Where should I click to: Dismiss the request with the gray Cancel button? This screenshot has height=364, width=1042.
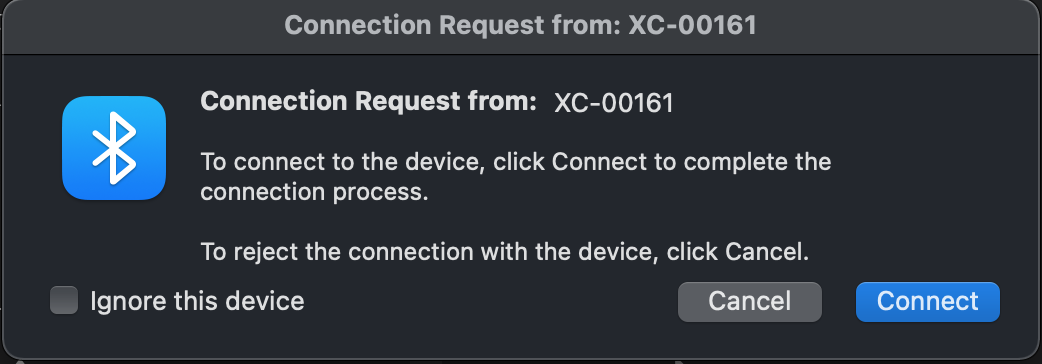pos(750,302)
